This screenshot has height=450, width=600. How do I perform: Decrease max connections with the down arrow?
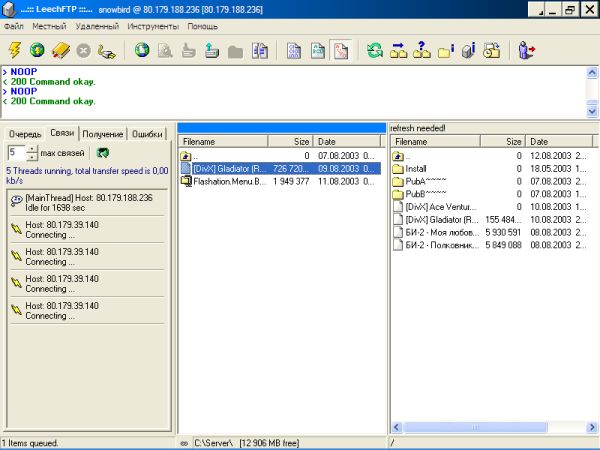coord(32,158)
